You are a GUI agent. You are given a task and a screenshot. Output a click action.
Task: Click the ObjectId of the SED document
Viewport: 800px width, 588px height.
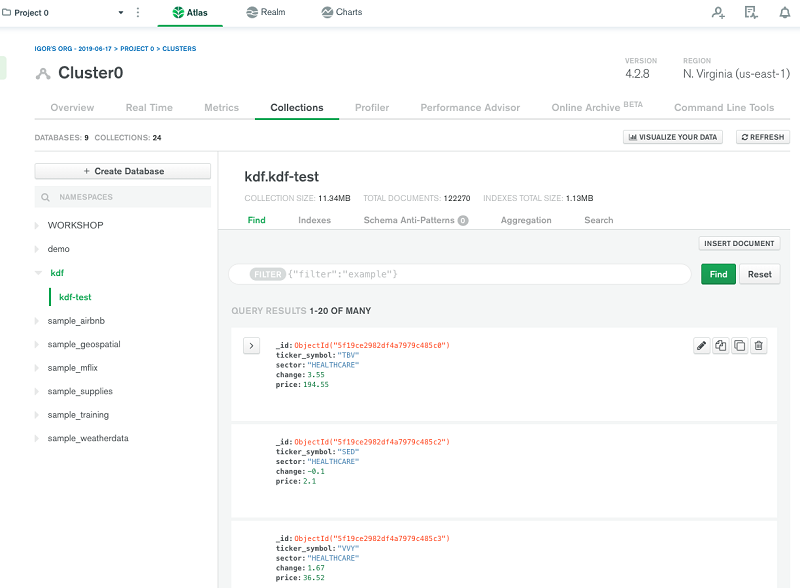372,442
